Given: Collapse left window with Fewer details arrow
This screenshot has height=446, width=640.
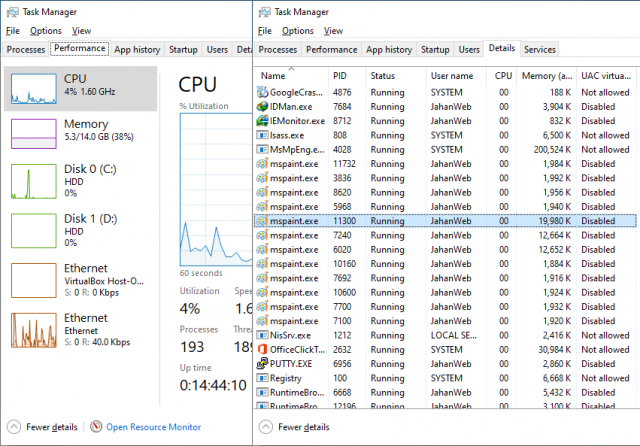Looking at the screenshot, I should pyautogui.click(x=14, y=427).
